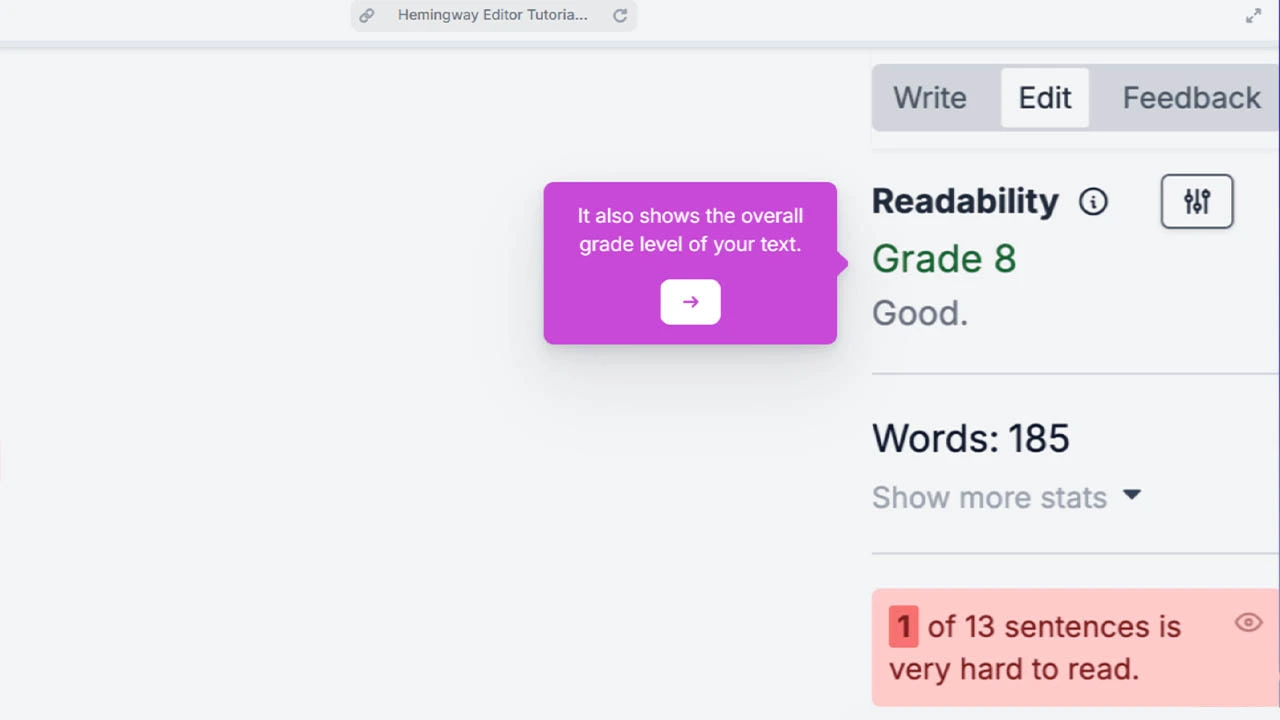The width and height of the screenshot is (1280, 720).
Task: Click the link icon beside the tutorial title
Action: (367, 15)
